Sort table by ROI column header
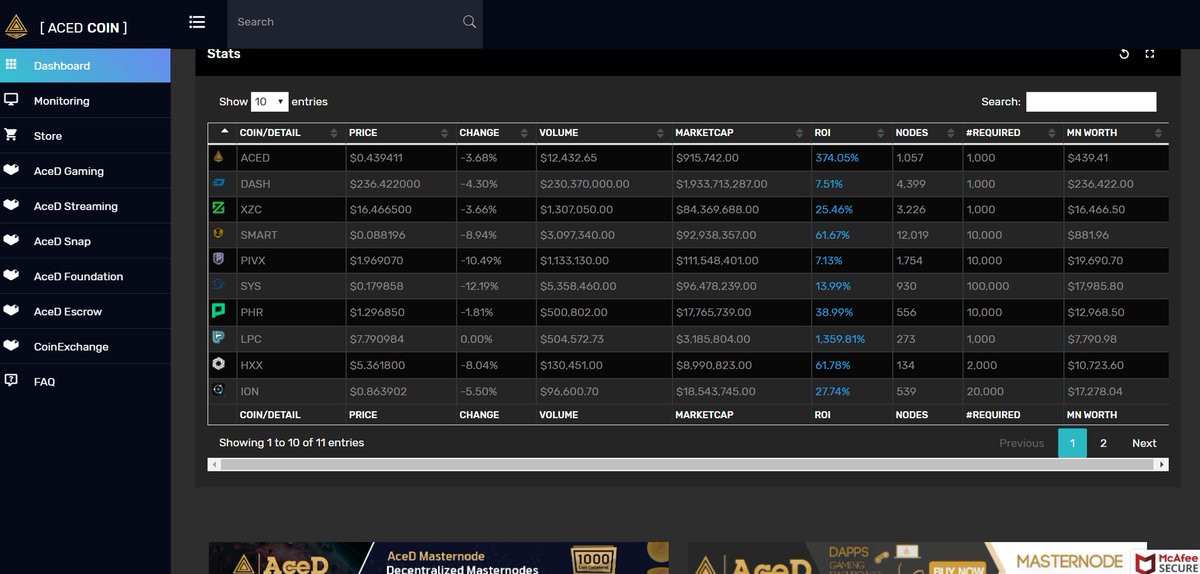The height and width of the screenshot is (574, 1200). click(x=850, y=132)
